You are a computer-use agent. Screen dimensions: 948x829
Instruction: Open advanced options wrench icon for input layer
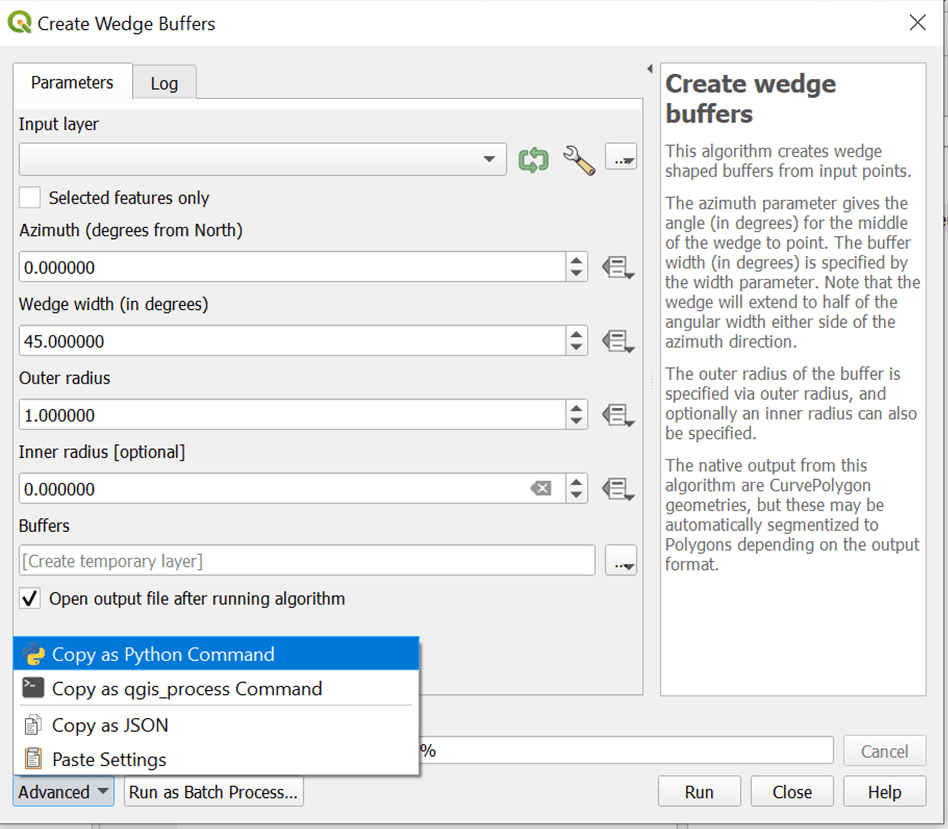click(579, 160)
